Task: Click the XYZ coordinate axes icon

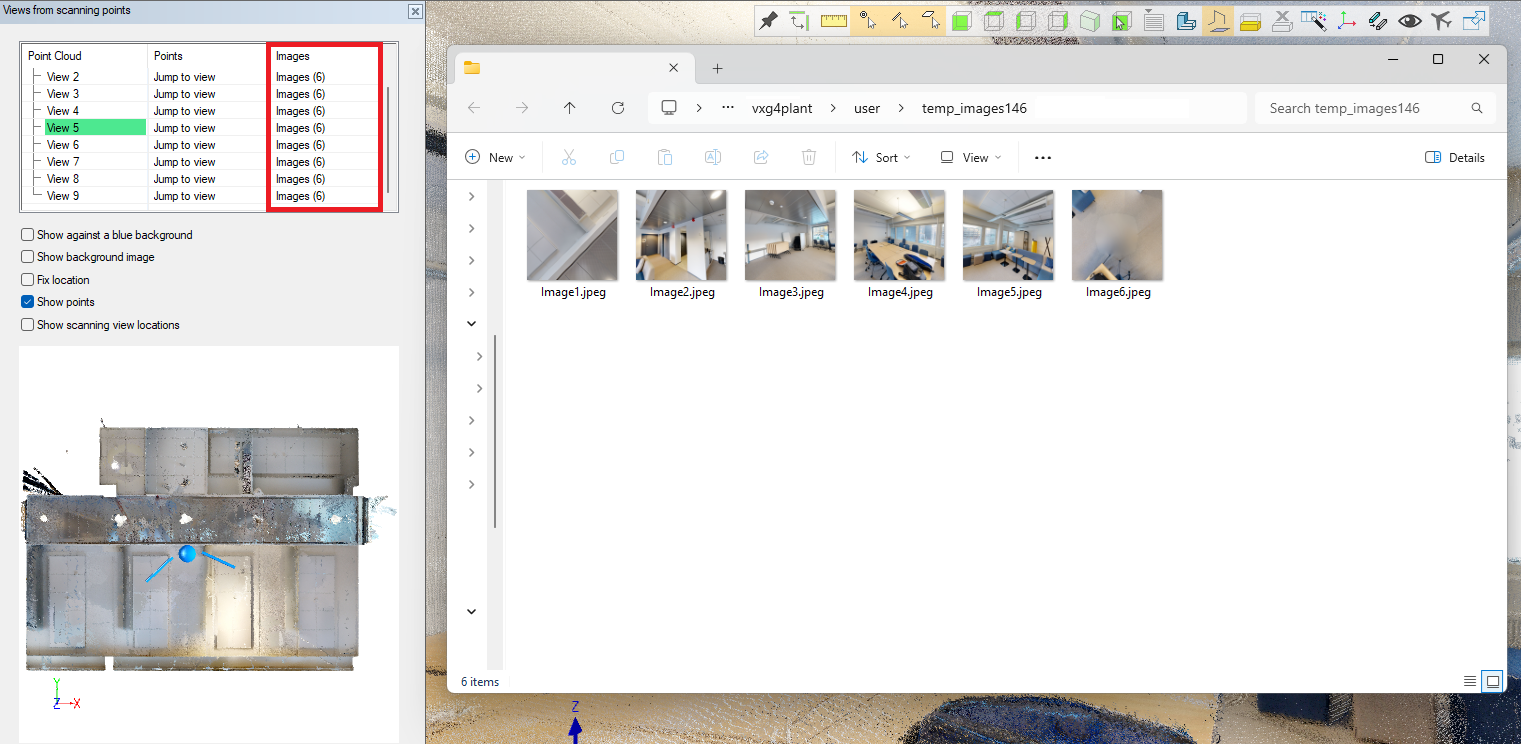Action: tap(1347, 21)
